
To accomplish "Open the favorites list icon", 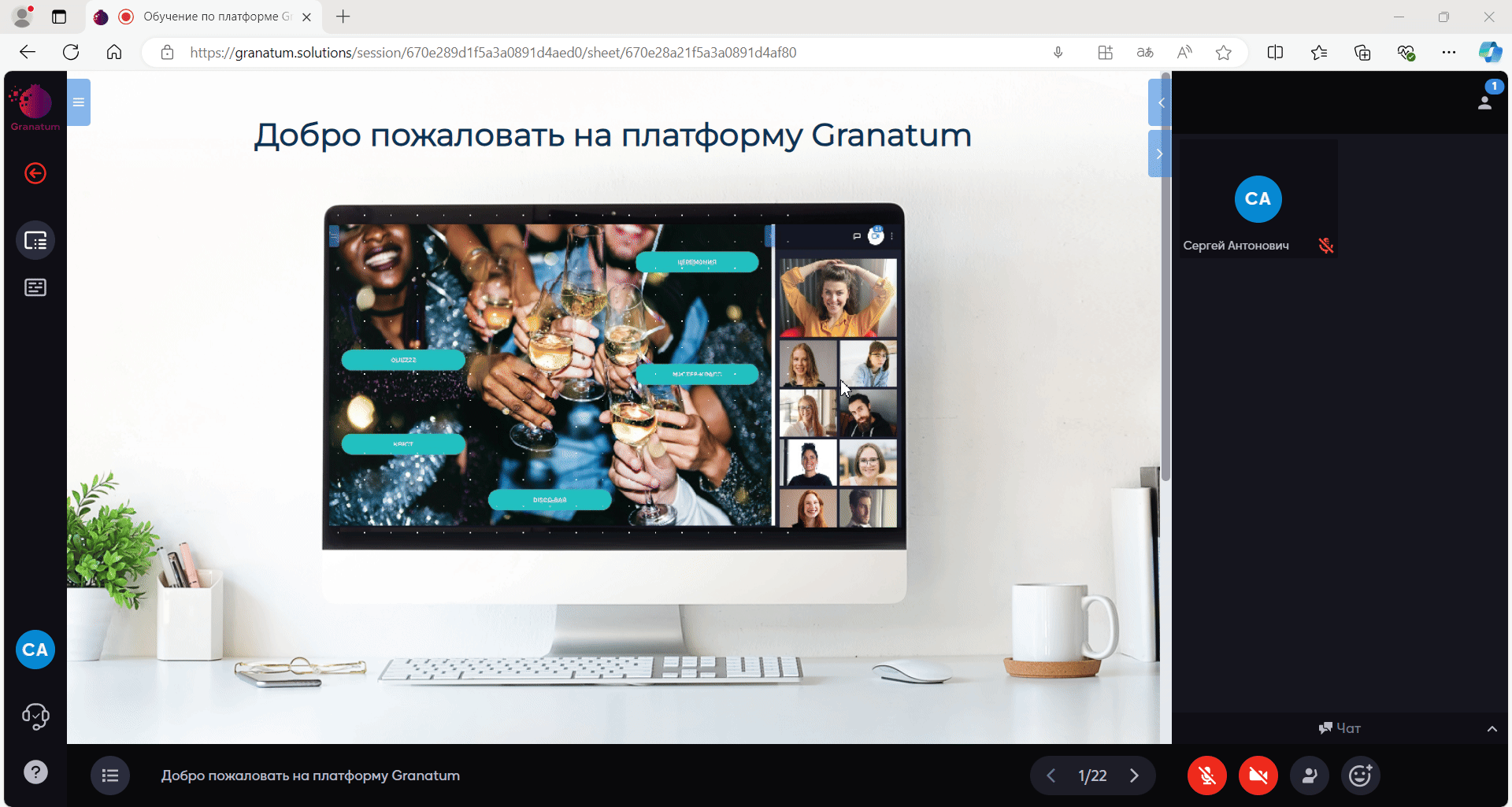I will 1319,53.
